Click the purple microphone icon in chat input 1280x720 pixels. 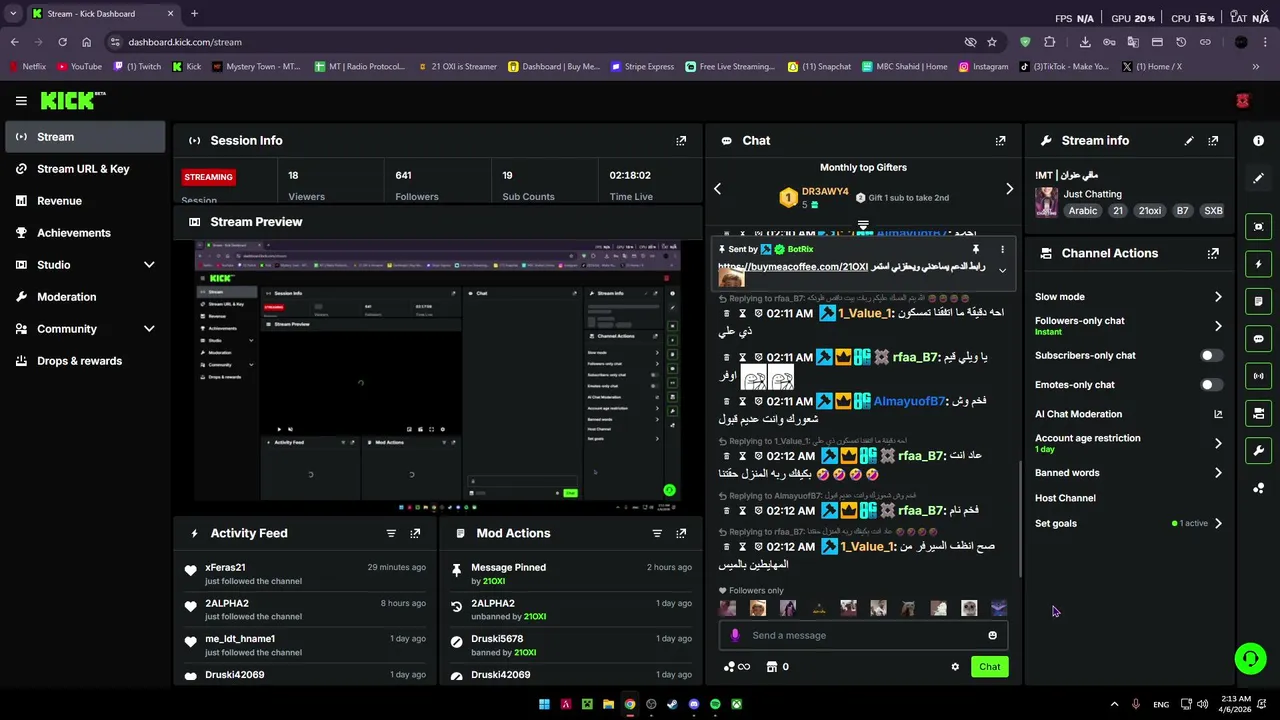(735, 635)
